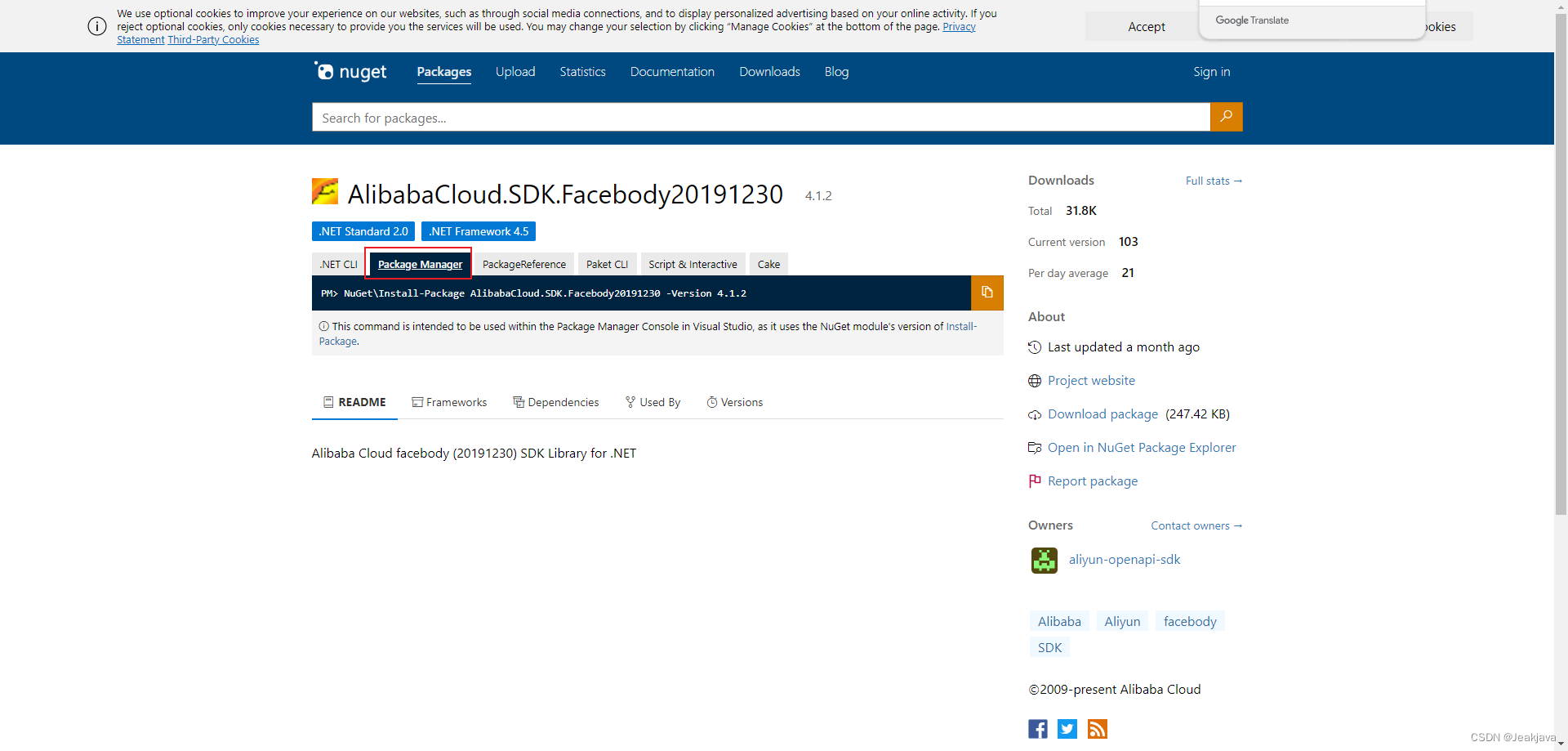Screen dimensions: 1568x751
Task: Share on Facebook icon
Action: (x=1037, y=729)
